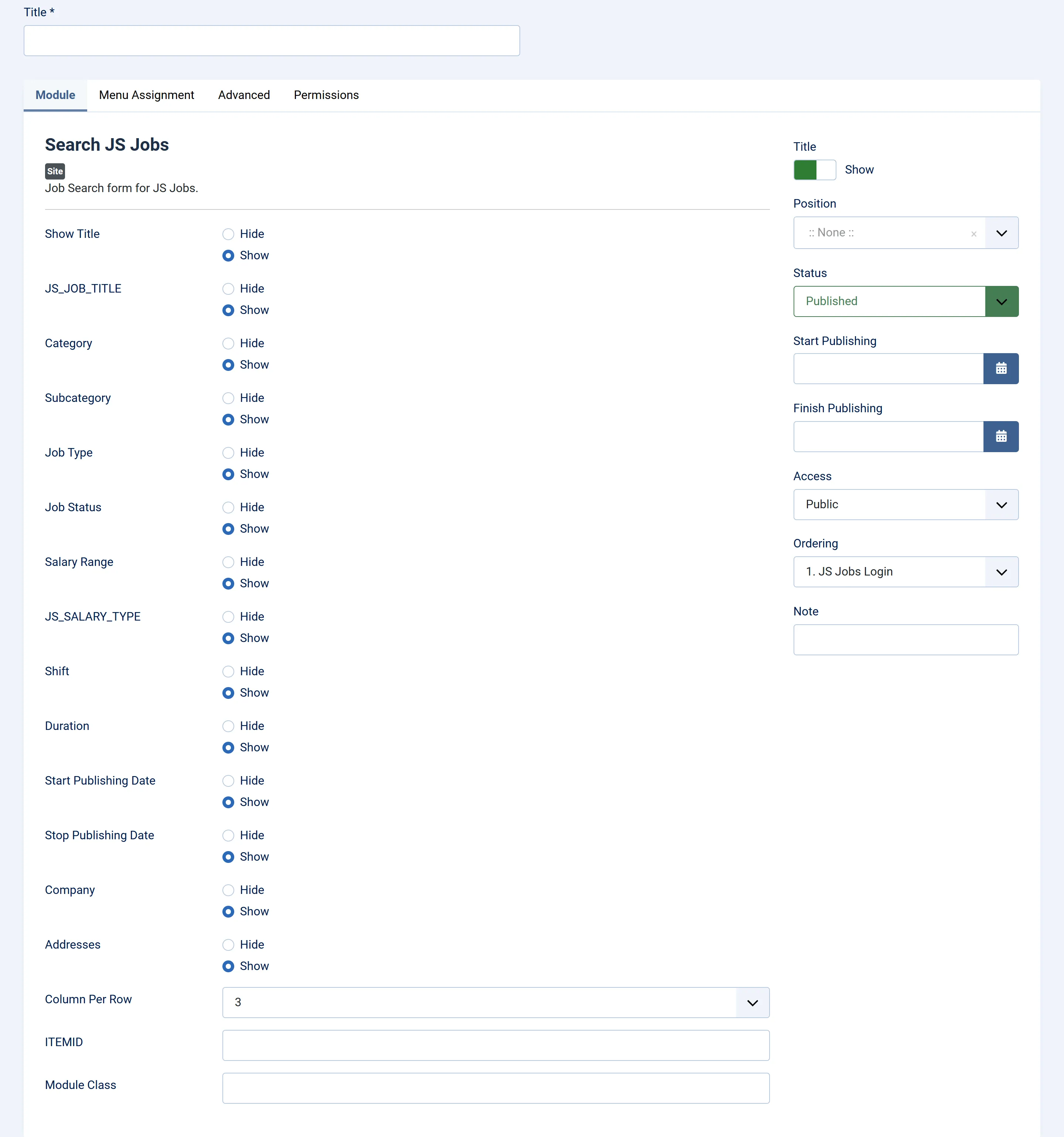Click the Finish Publishing date field
The image size is (1064, 1137).
pyautogui.click(x=889, y=437)
